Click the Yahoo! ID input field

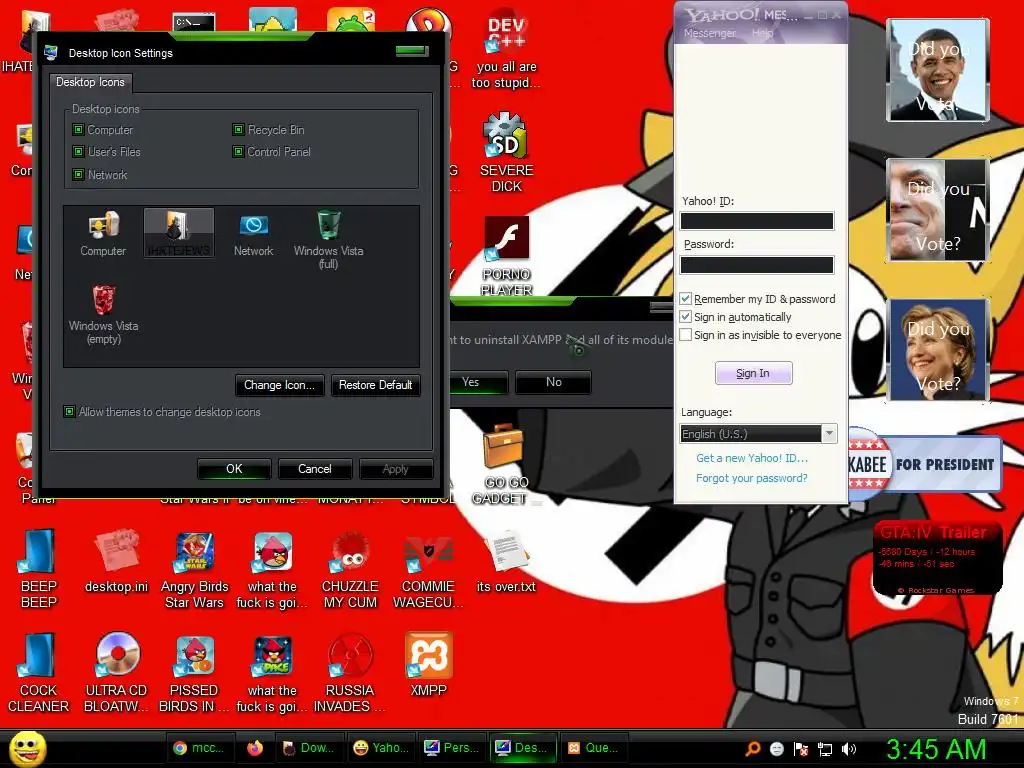click(x=757, y=221)
